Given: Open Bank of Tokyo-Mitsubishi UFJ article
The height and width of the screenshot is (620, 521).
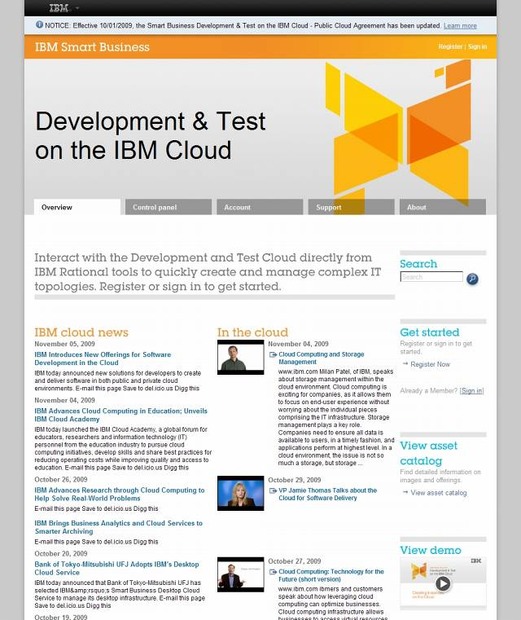Looking at the screenshot, I should tap(117, 568).
